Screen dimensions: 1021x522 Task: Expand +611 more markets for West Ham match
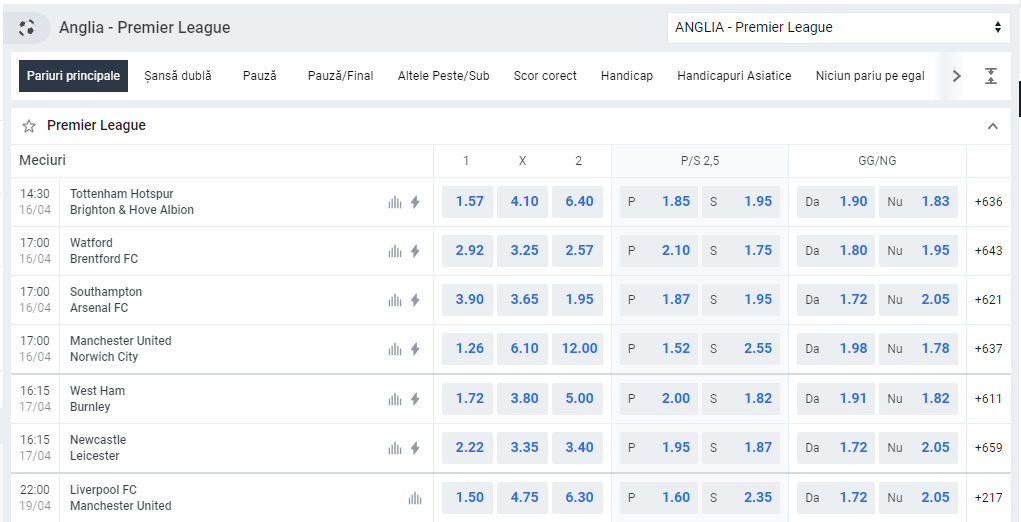[x=988, y=399]
